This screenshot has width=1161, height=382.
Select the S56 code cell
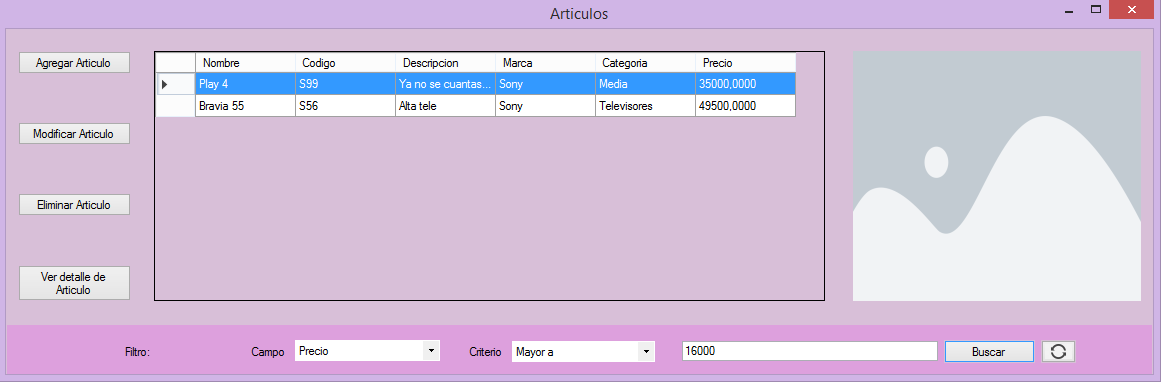point(345,106)
